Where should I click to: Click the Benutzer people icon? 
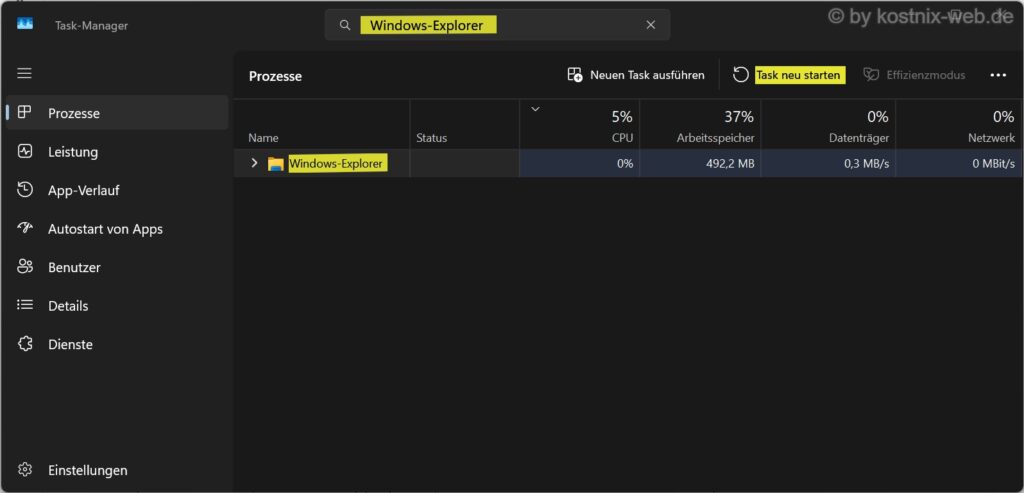[x=25, y=266]
